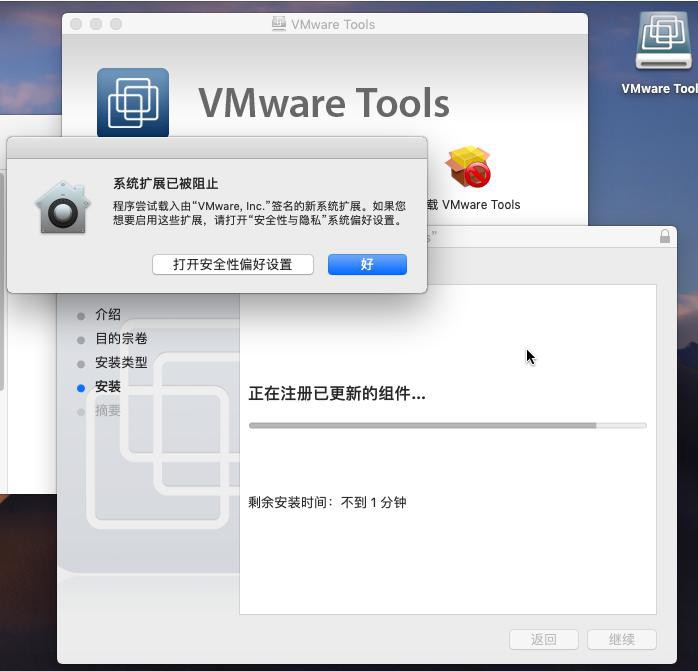Click the small disk icon in window title
This screenshot has height=671, width=698.
click(279, 24)
